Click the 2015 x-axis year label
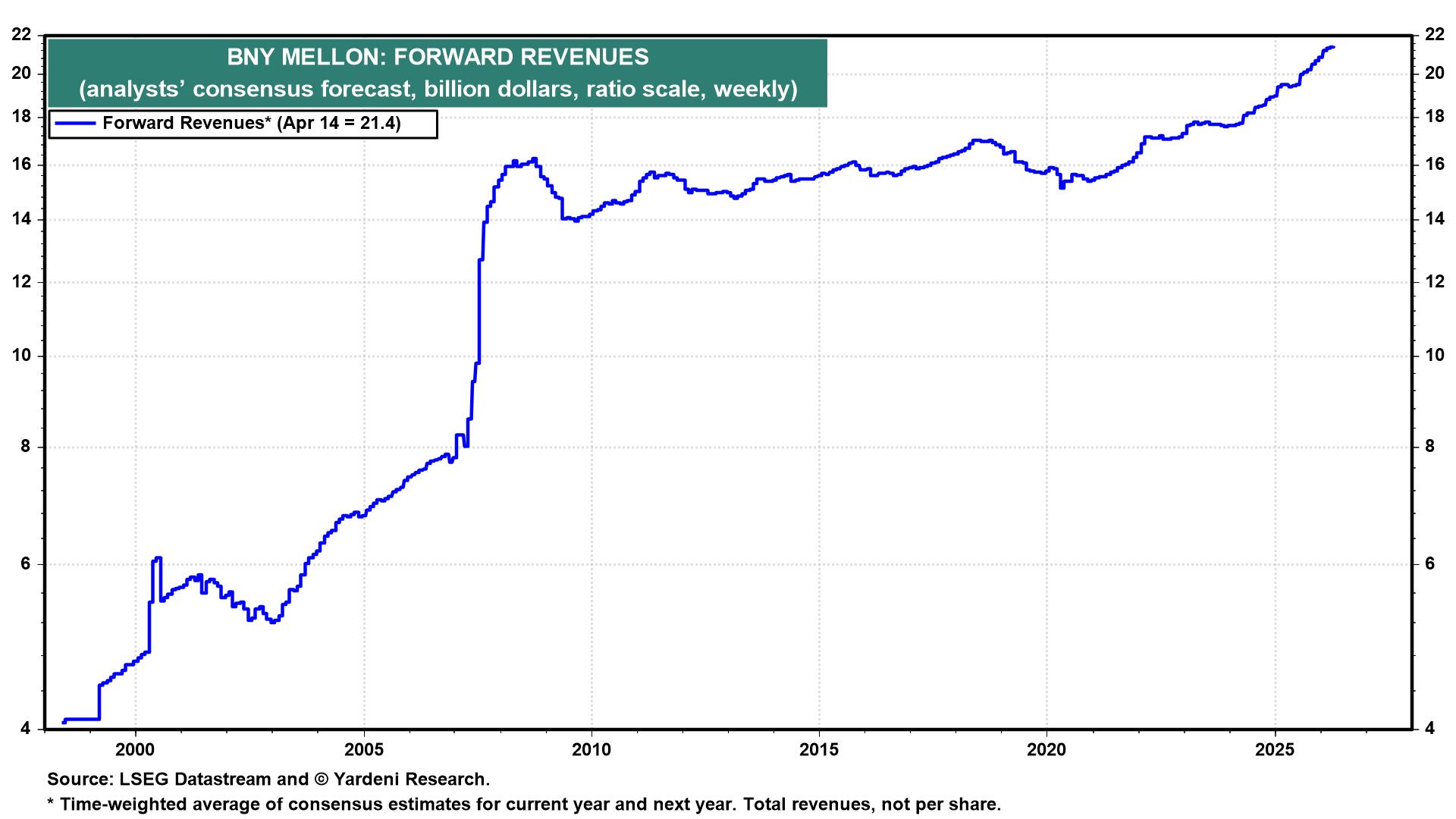The height and width of the screenshot is (819, 1456). click(819, 750)
